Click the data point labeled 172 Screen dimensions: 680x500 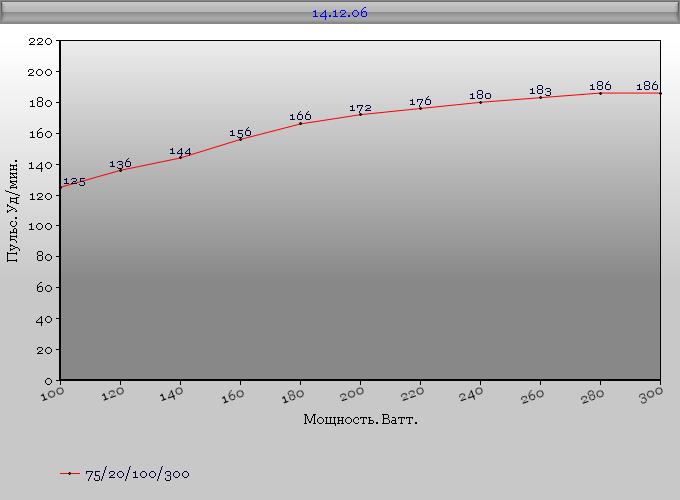[360, 114]
